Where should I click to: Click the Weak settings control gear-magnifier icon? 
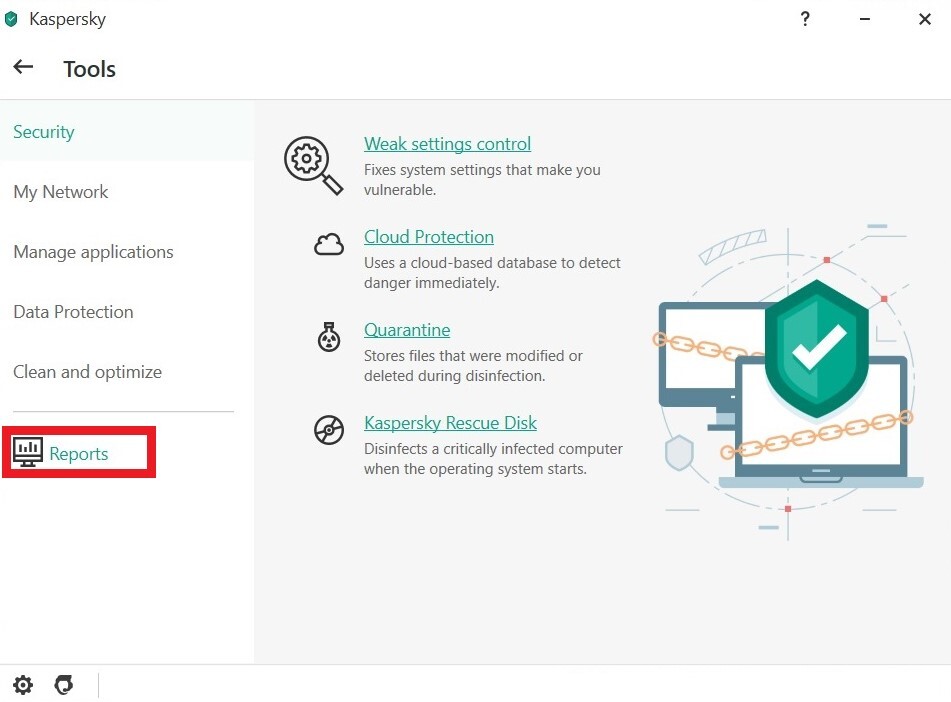pos(313,165)
